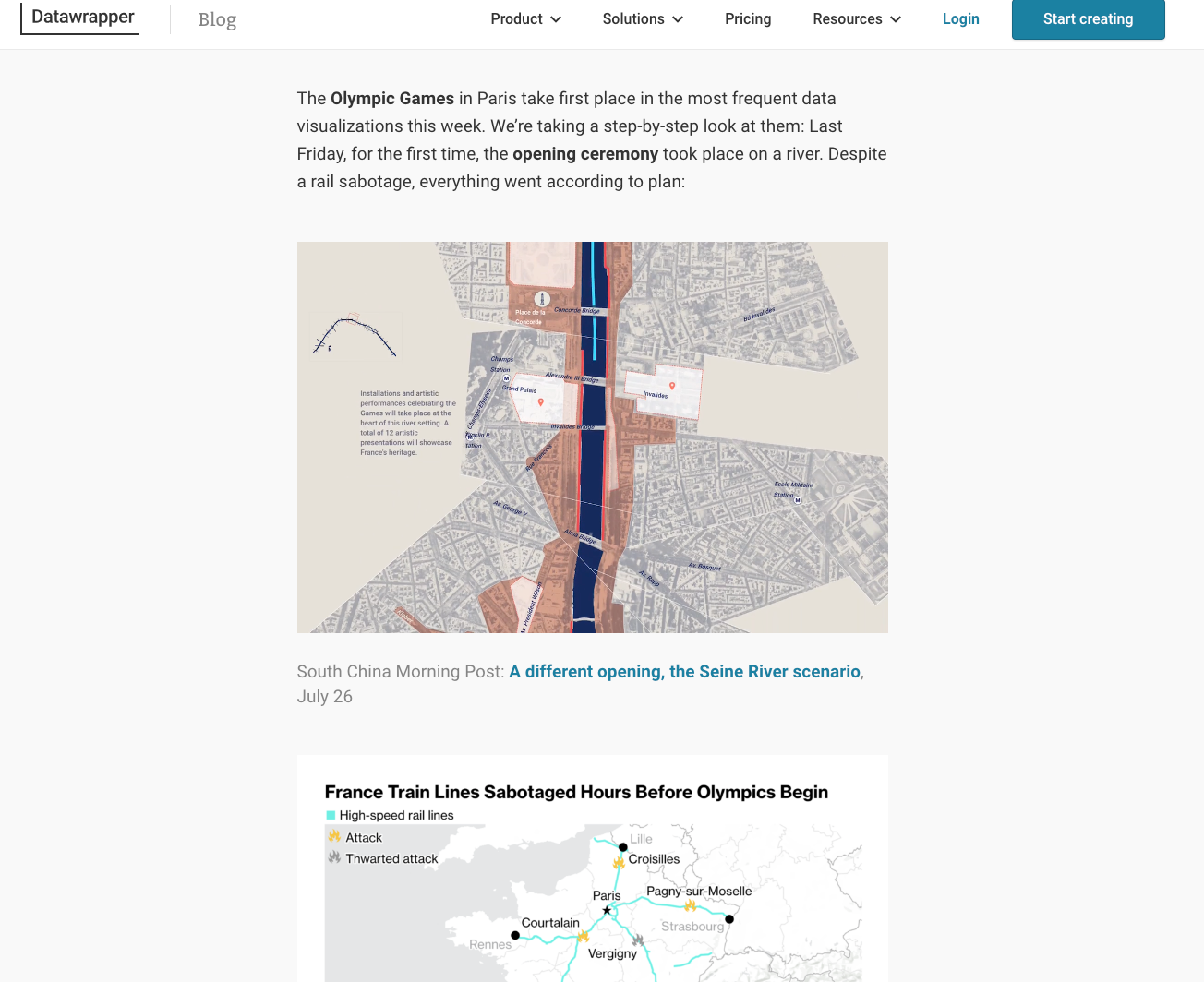Click the High-speed rail lines legend swatch
Viewport: 1204px width, 982px height.
click(x=331, y=815)
